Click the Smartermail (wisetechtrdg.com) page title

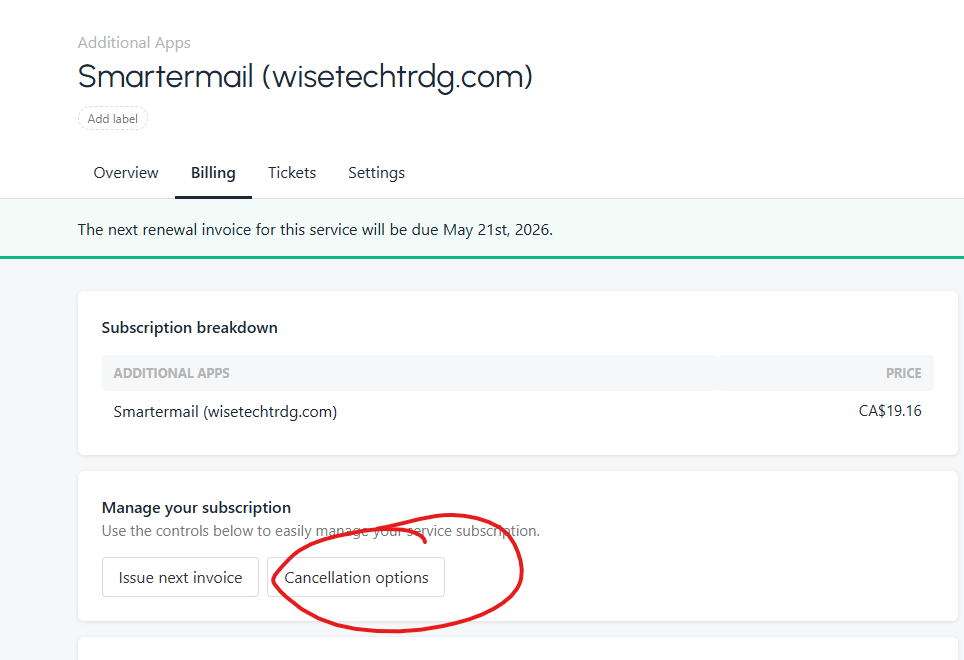tap(305, 77)
